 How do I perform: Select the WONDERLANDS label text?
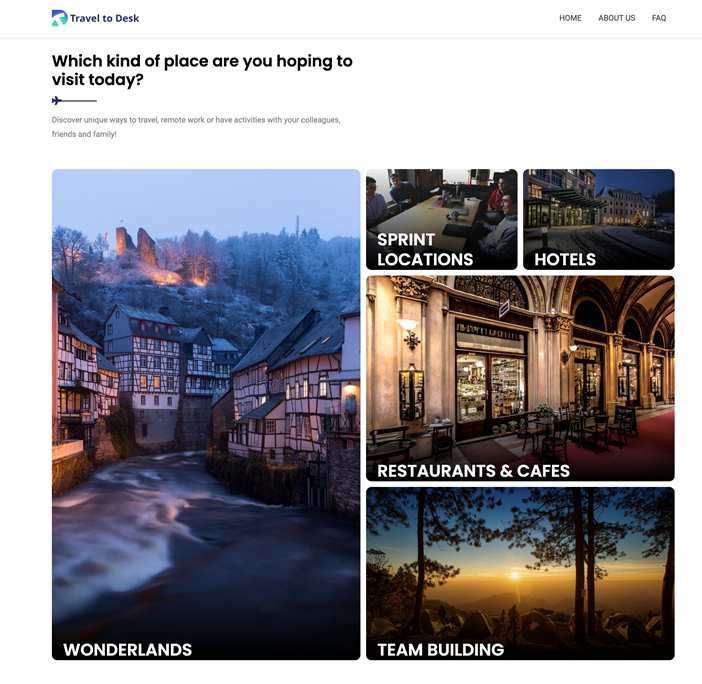(128, 650)
